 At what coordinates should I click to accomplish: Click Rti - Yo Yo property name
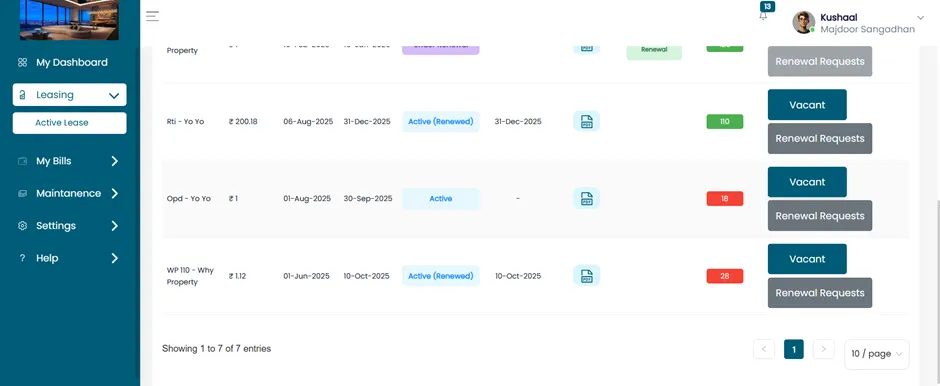tap(185, 122)
